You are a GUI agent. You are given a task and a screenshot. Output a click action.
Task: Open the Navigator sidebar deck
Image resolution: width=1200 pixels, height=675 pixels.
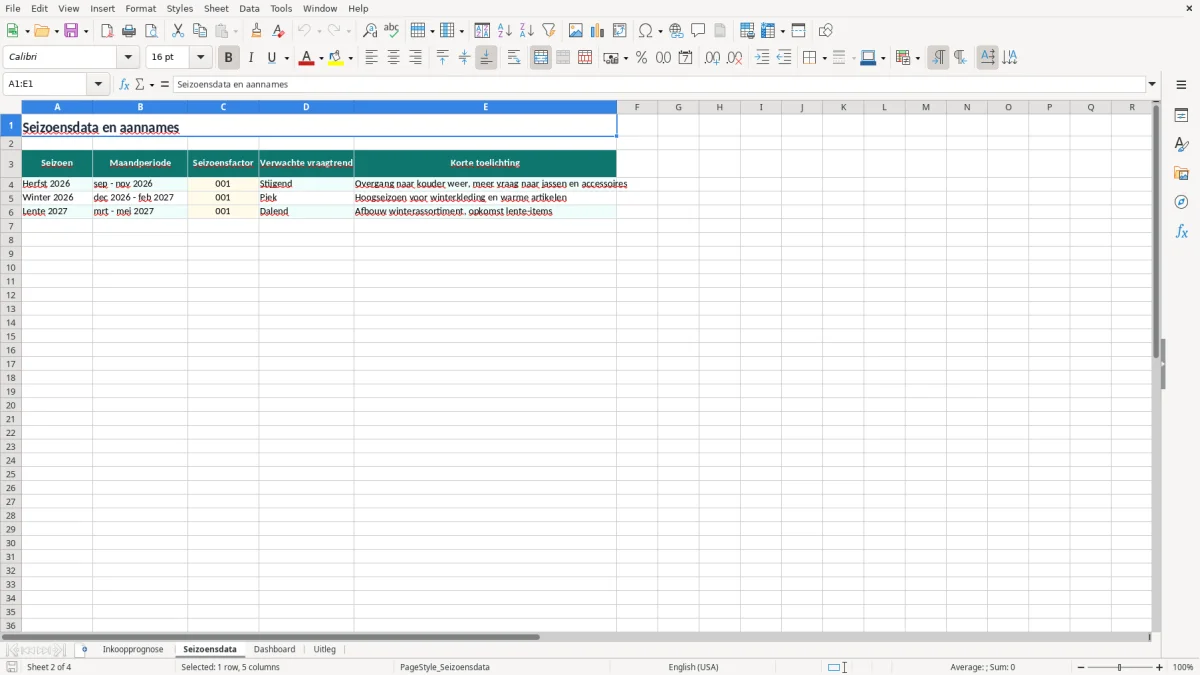[x=1181, y=202]
